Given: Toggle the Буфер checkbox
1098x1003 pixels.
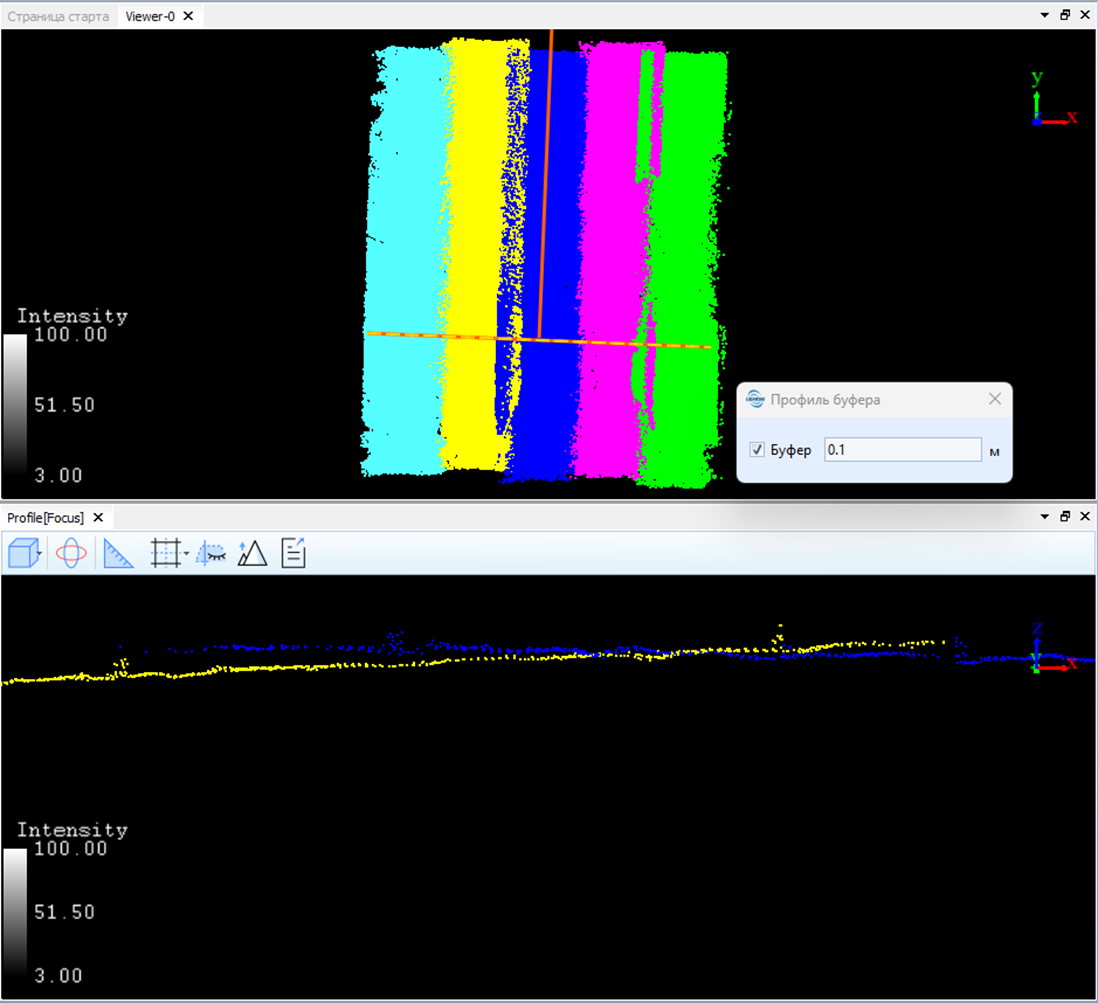Looking at the screenshot, I should [x=757, y=450].
